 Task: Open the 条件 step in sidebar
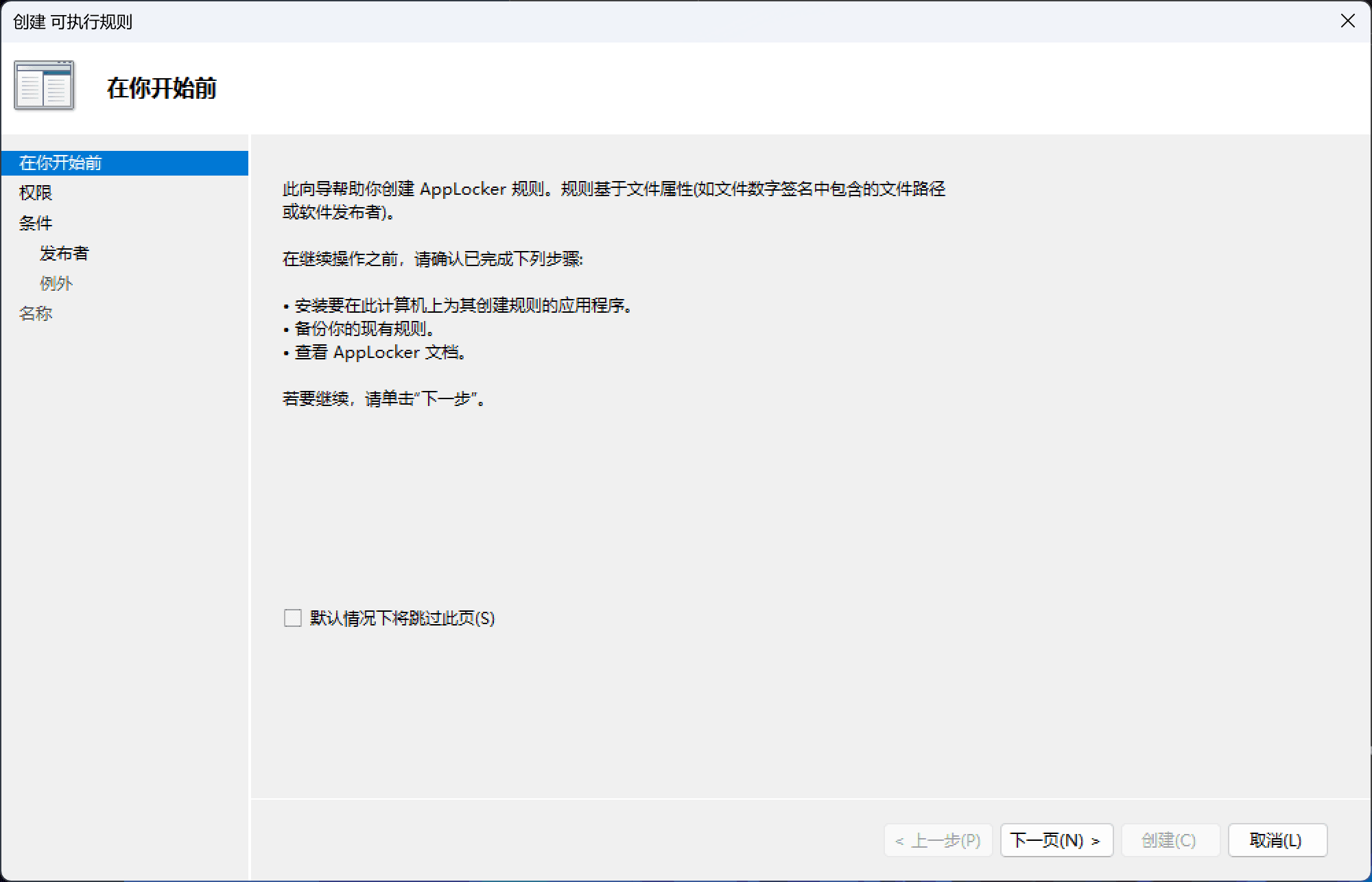point(36,224)
